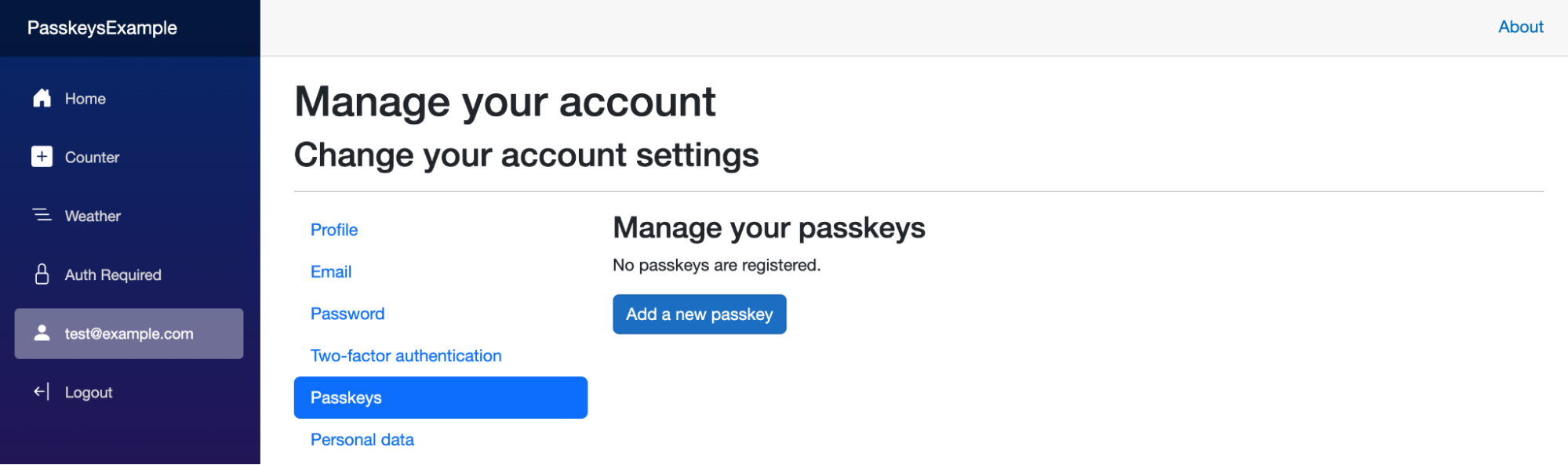Click the user account person icon
This screenshot has width=1568, height=465.
42,333
